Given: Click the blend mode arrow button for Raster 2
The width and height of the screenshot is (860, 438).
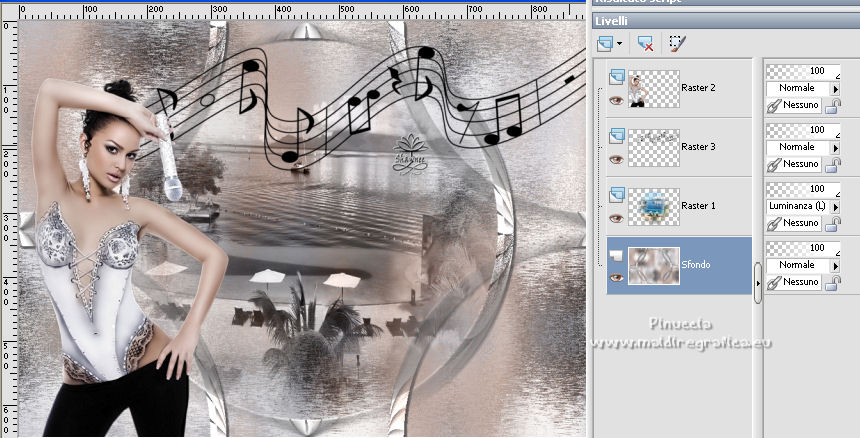Looking at the screenshot, I should click(x=836, y=88).
